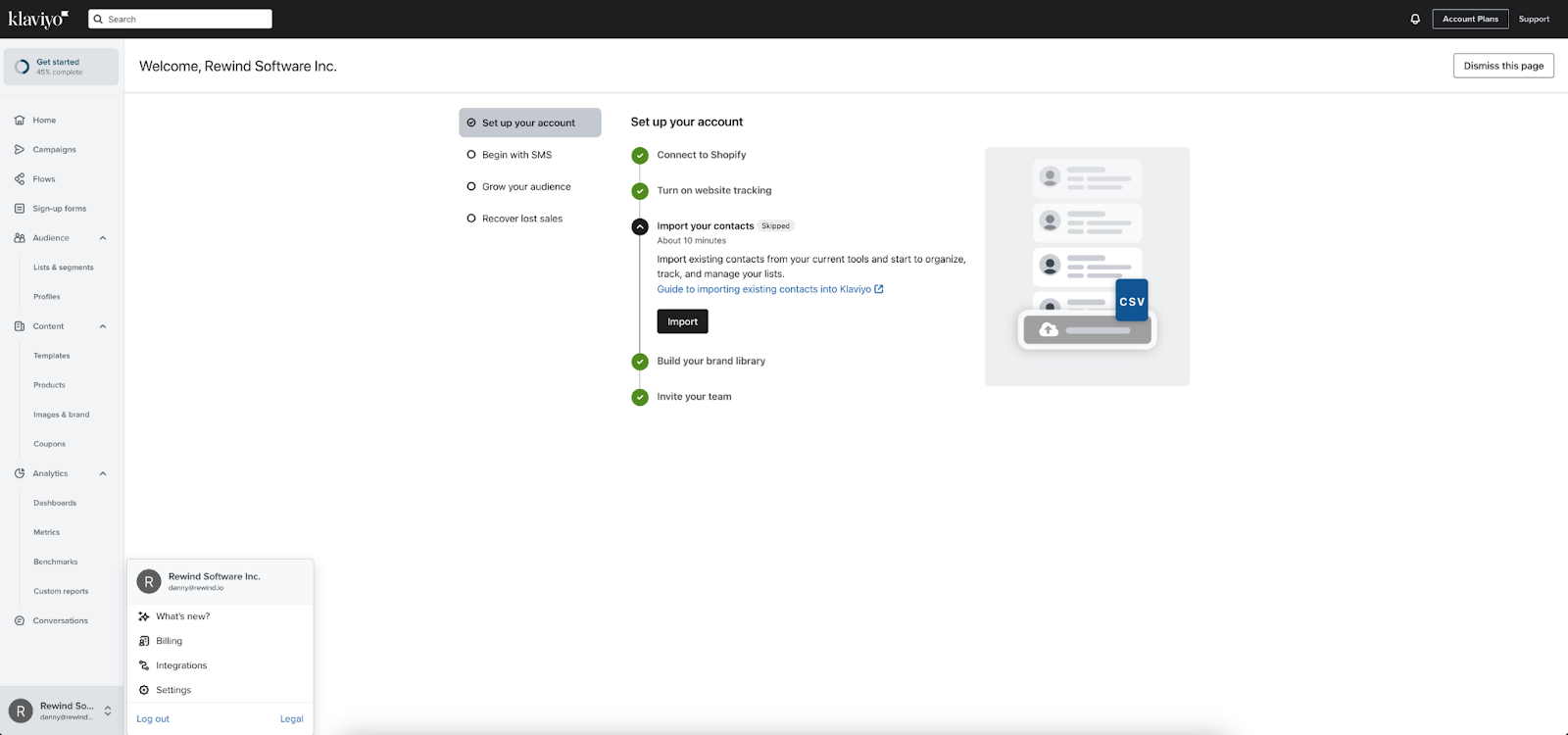Click the Search field
The height and width of the screenshot is (735, 1568).
tap(180, 19)
